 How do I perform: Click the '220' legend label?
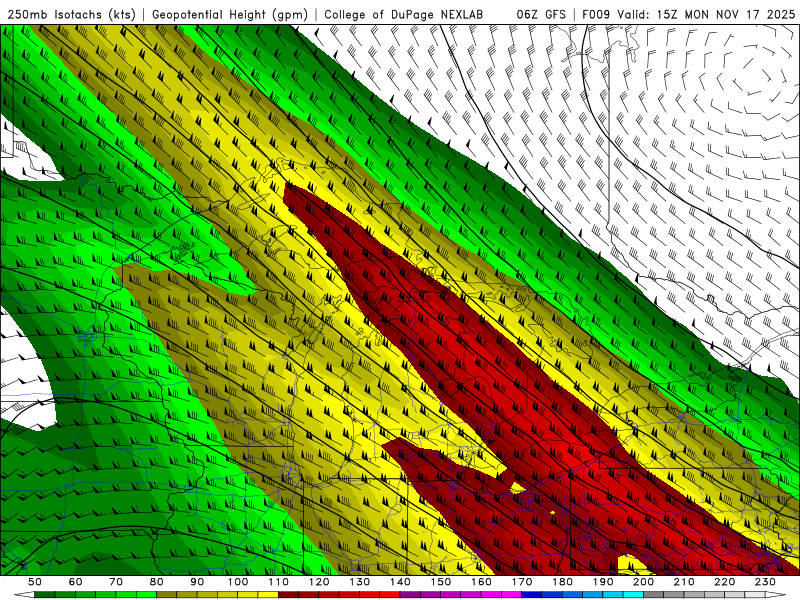[724, 582]
